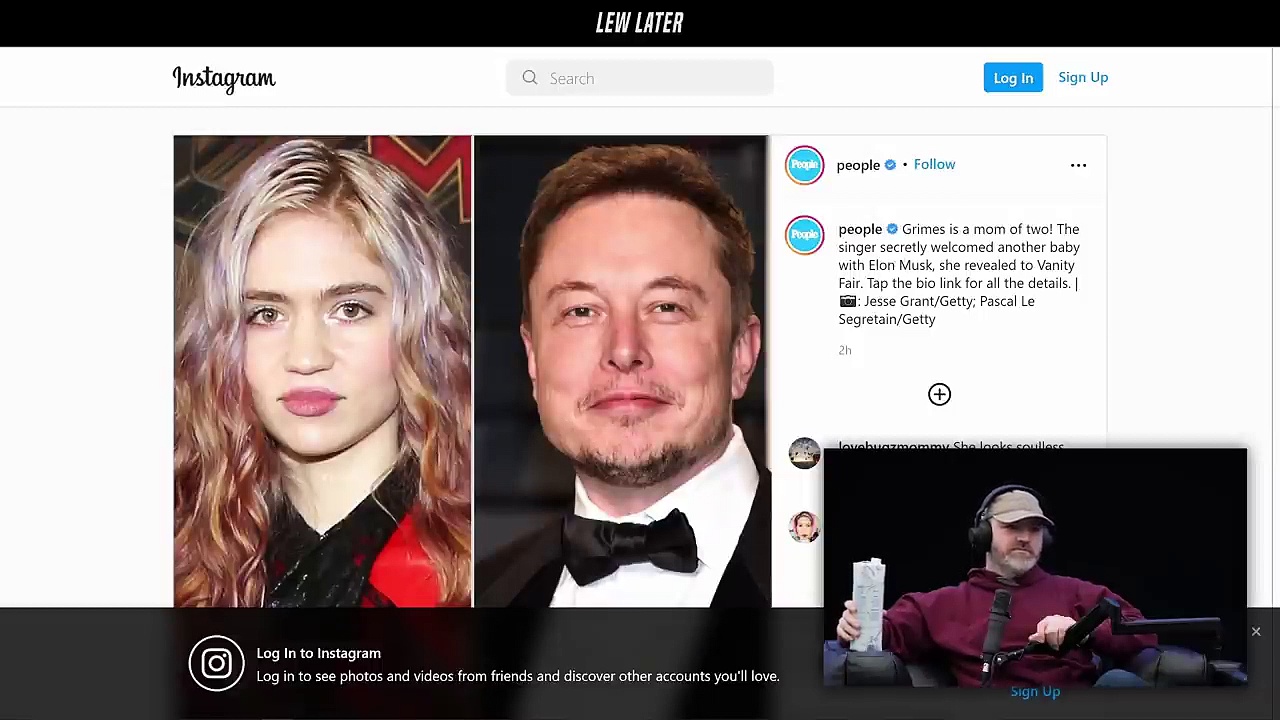Click the LEW LATER title at top
The height and width of the screenshot is (720, 1280).
click(640, 23)
